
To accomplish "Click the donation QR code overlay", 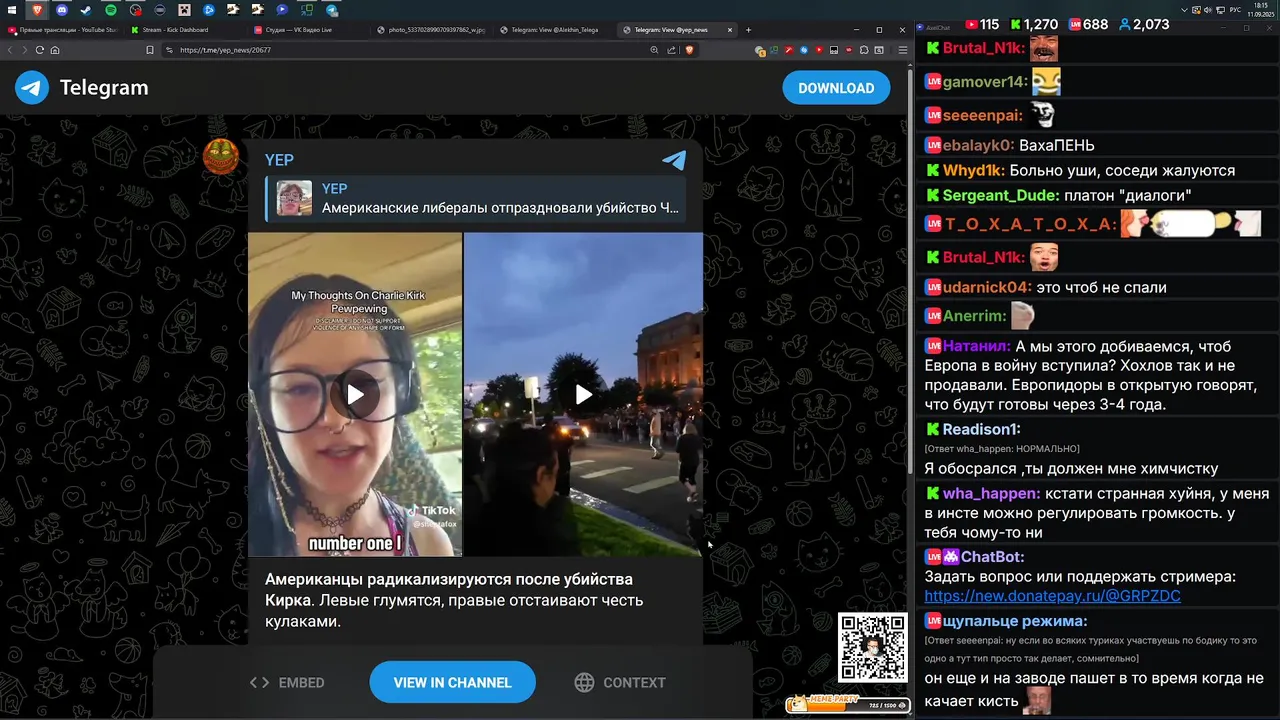I will click(873, 647).
